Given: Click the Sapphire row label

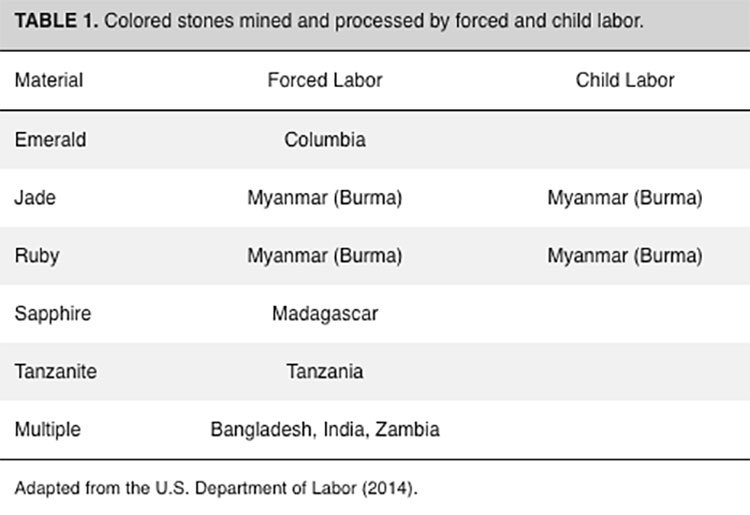Looking at the screenshot, I should pos(53,314).
